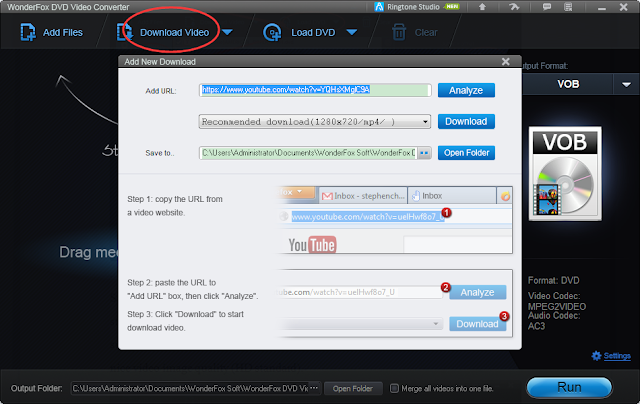Click the Step 2 instruction text
Viewport: 640px width, 404px height.
[x=193, y=289]
